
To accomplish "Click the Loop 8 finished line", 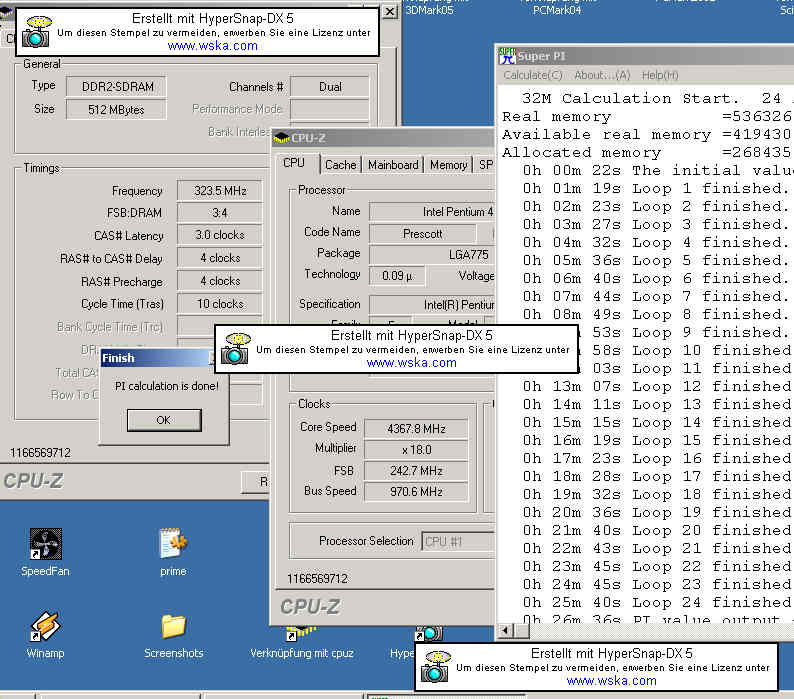I will click(657, 314).
